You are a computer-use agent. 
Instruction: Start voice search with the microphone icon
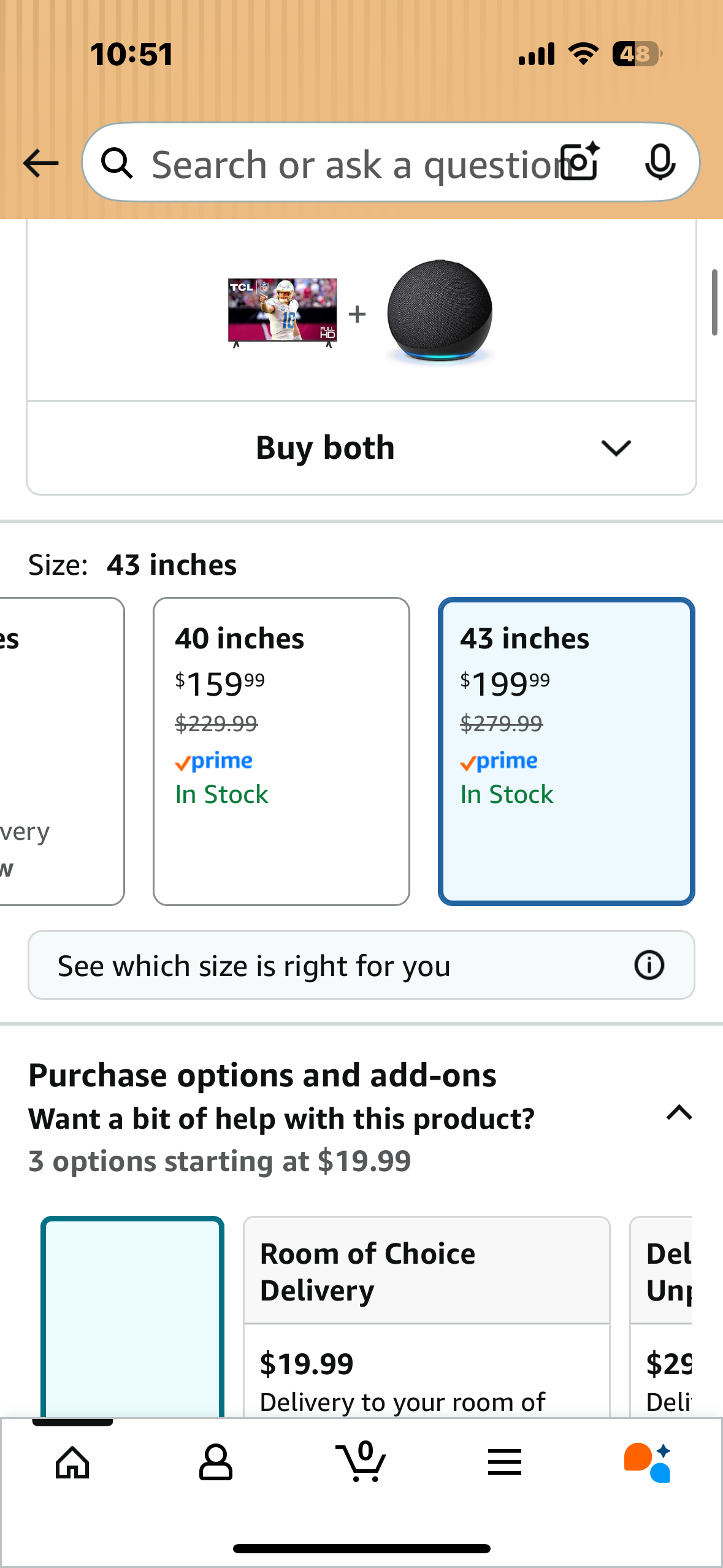coord(660,163)
